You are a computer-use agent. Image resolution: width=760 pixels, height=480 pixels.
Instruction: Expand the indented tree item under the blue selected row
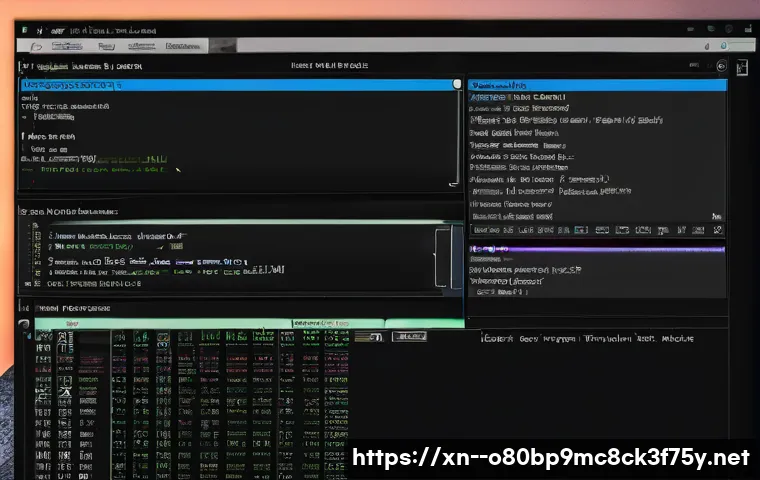coord(24,116)
